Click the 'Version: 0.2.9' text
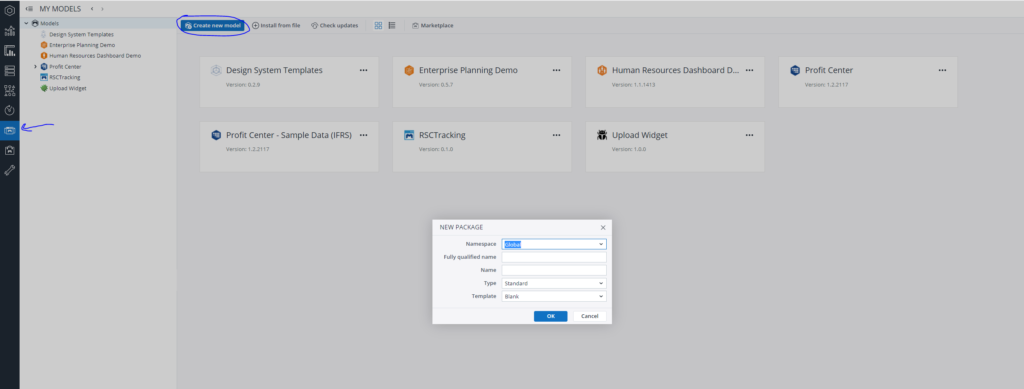Viewport: 1024px width, 389px height. pos(242,85)
